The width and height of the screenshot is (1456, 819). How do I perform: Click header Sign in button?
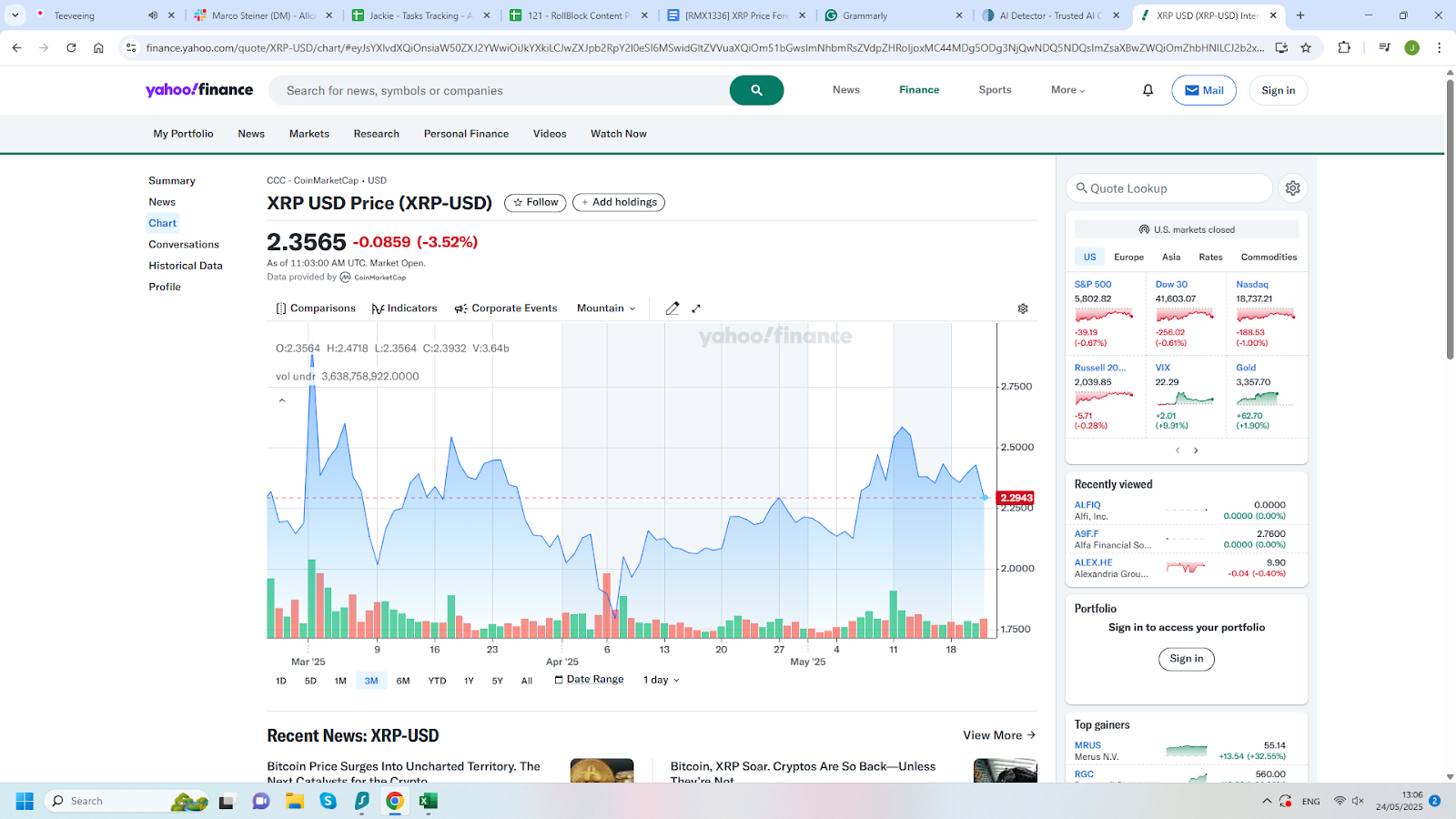pos(1279,90)
